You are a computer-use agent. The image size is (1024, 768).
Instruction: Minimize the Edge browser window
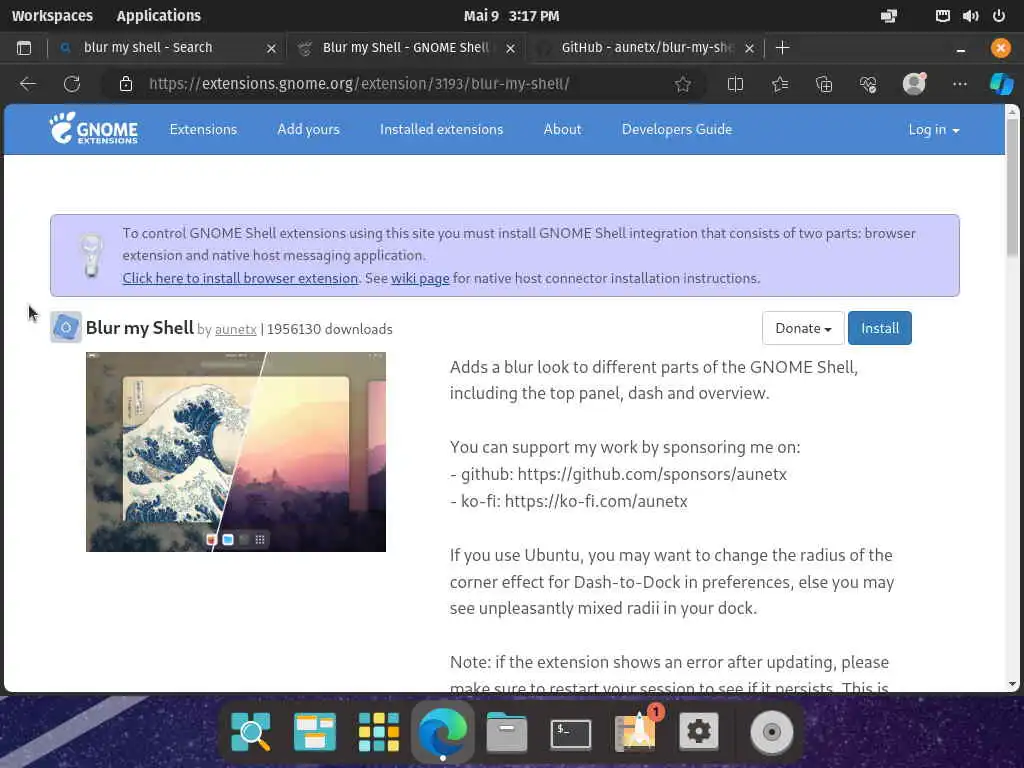pyautogui.click(x=961, y=48)
